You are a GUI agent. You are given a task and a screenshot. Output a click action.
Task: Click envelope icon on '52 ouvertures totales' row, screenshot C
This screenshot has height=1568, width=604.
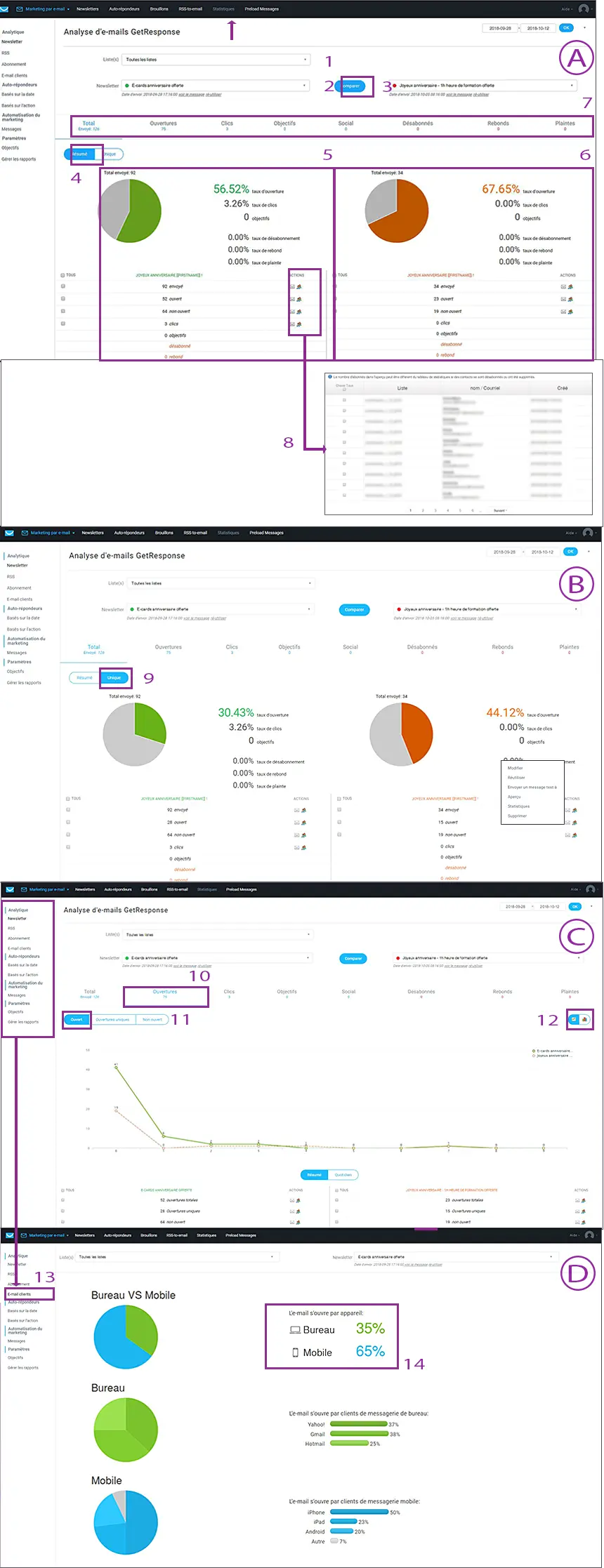pos(292,1200)
